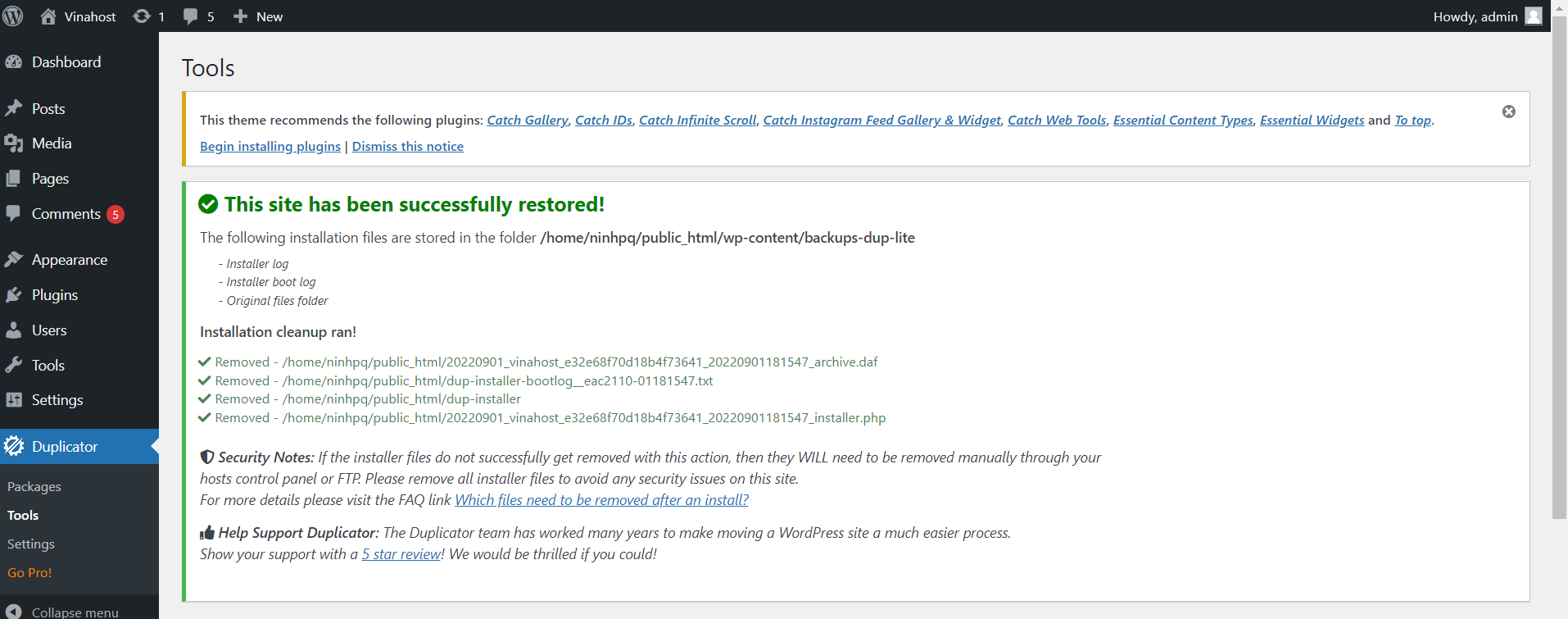Click Dismiss this notice link
Image resolution: width=1568 pixels, height=619 pixels.
pos(408,147)
